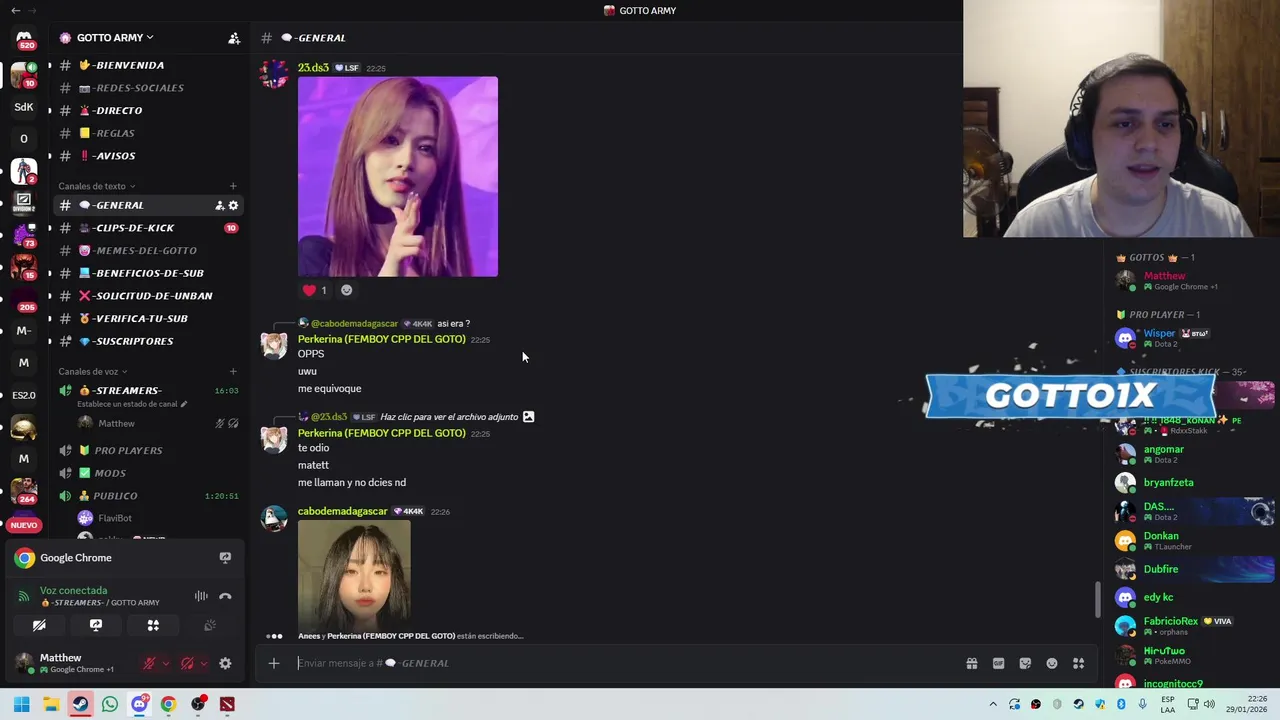Image resolution: width=1280 pixels, height=720 pixels.
Task: Add a new text channel with plus icon
Action: click(x=233, y=186)
